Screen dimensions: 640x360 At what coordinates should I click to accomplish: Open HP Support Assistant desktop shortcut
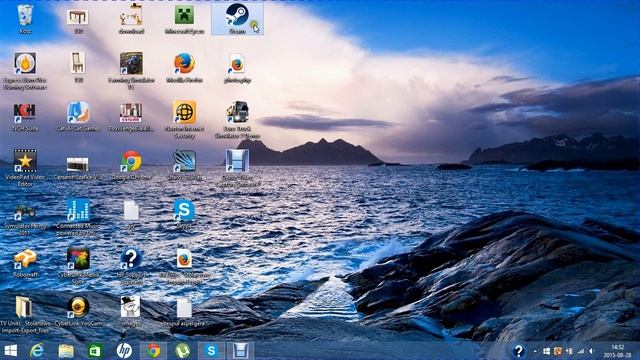pos(131,258)
